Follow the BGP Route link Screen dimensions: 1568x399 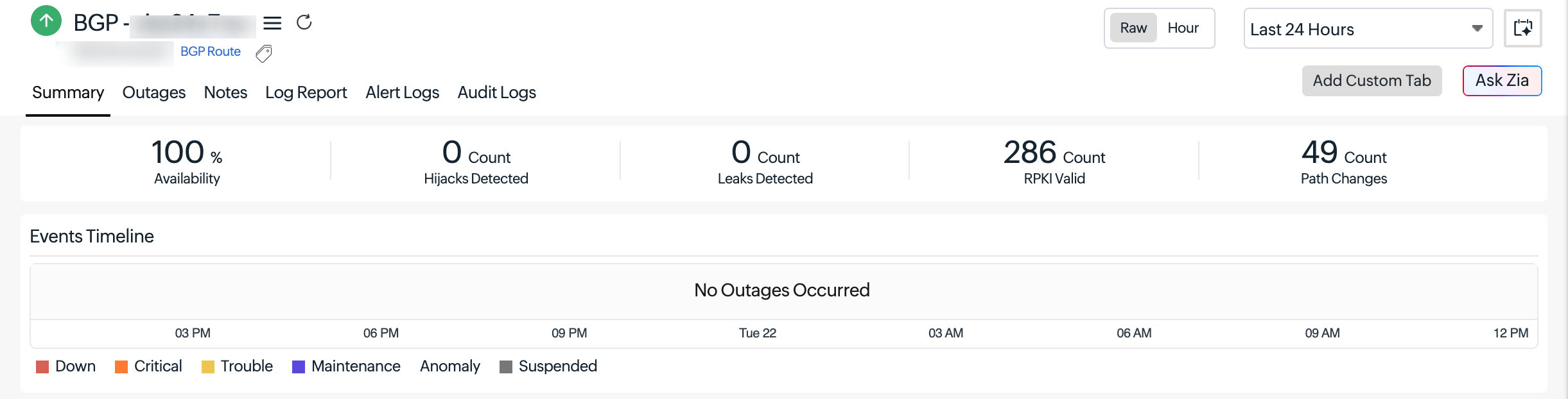click(211, 51)
